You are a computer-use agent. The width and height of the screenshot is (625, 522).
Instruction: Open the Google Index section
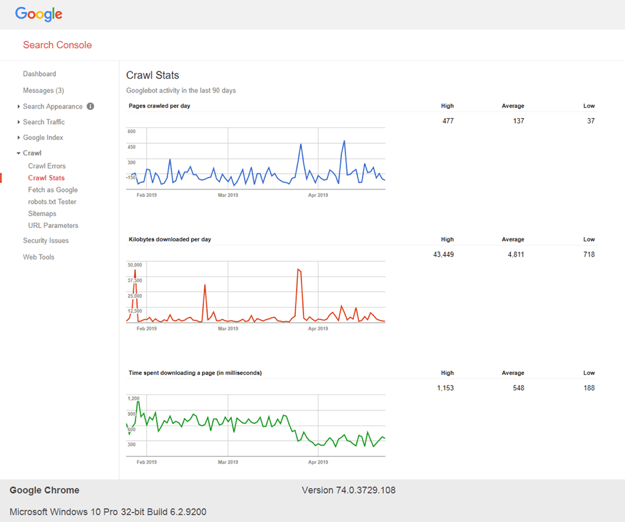[43, 137]
